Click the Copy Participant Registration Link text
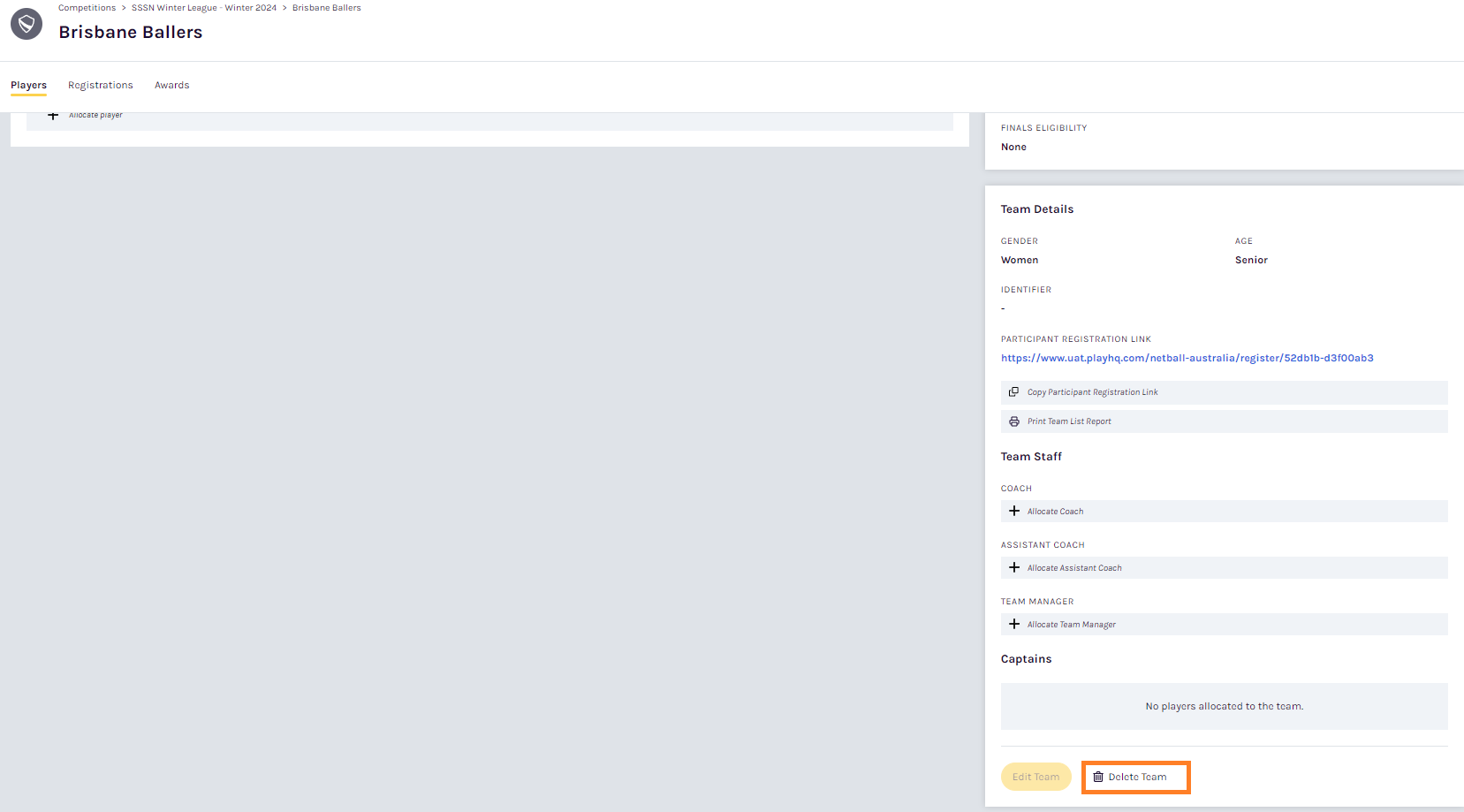The image size is (1464, 812). [x=1092, y=392]
